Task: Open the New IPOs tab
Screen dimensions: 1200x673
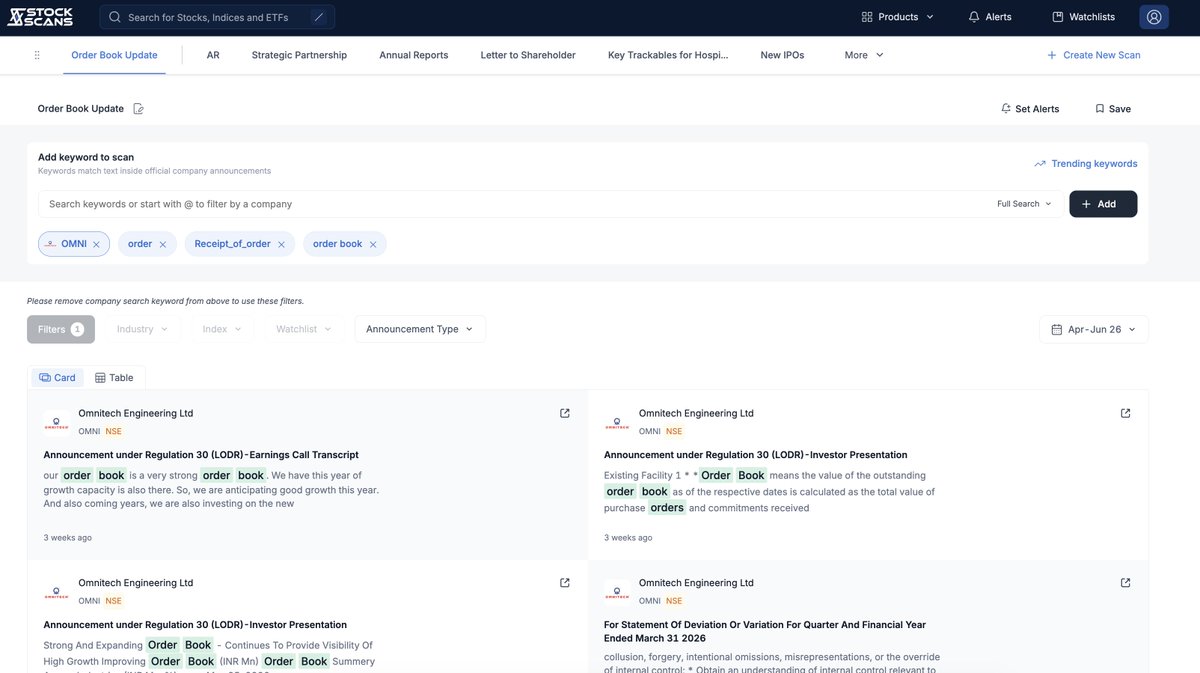Action: [782, 55]
